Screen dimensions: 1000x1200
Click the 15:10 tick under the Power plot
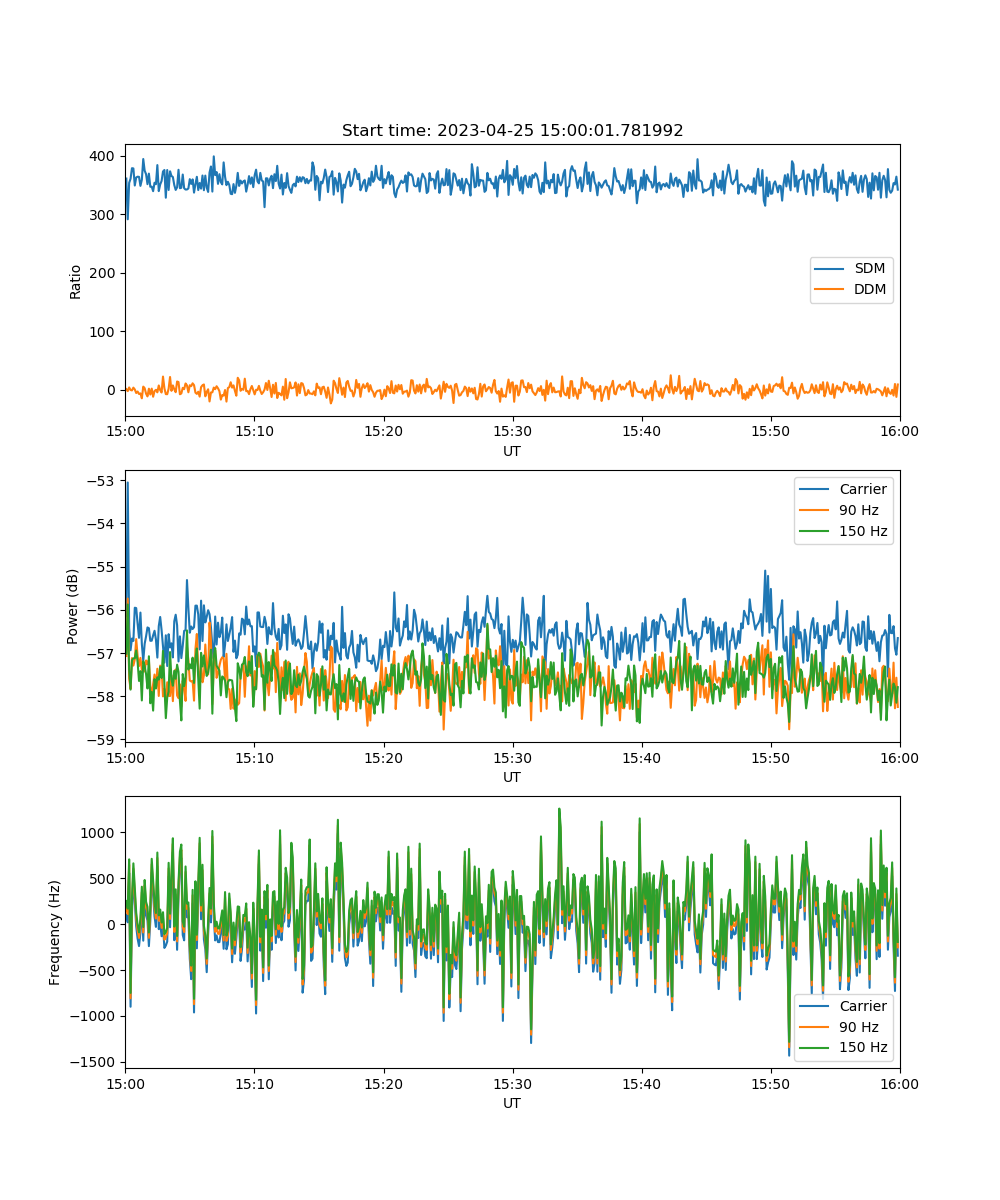(x=254, y=757)
